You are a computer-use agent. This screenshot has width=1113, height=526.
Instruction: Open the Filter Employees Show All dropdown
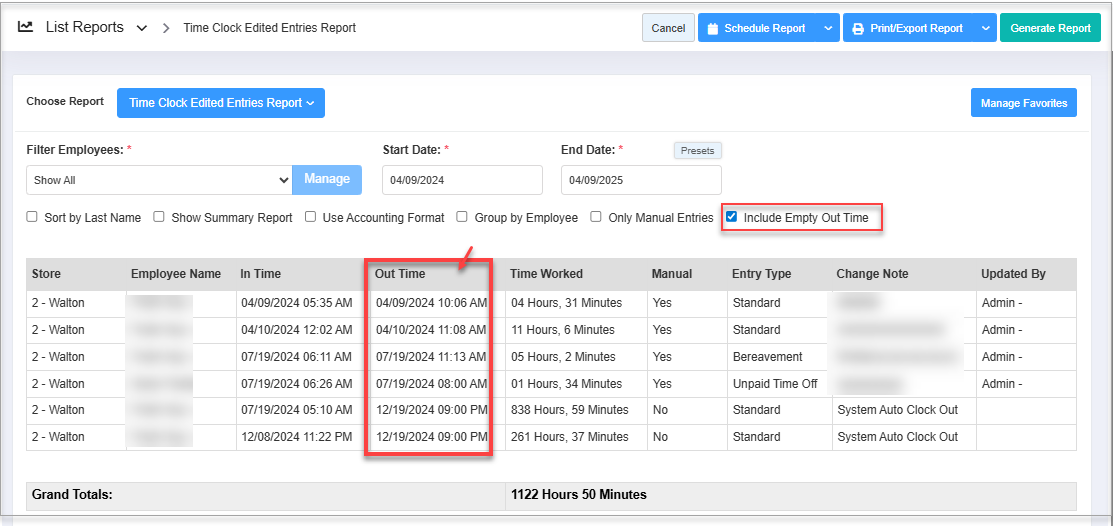pyautogui.click(x=159, y=180)
